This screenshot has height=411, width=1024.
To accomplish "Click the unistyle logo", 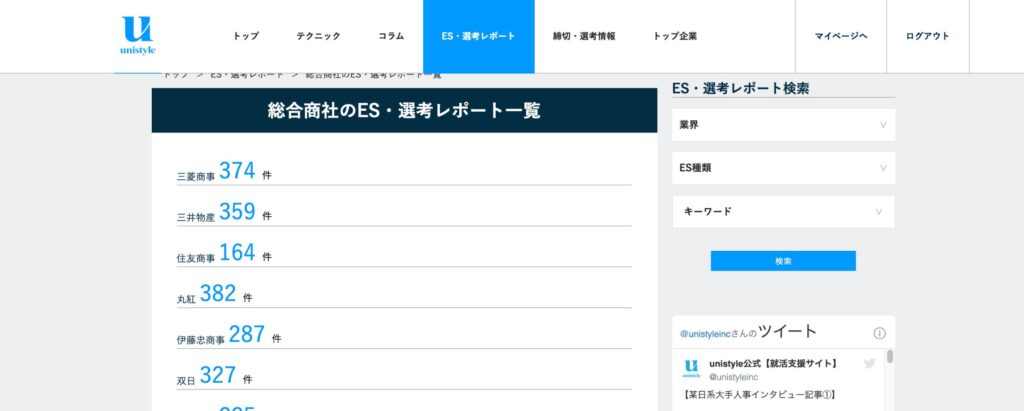I will point(138,35).
